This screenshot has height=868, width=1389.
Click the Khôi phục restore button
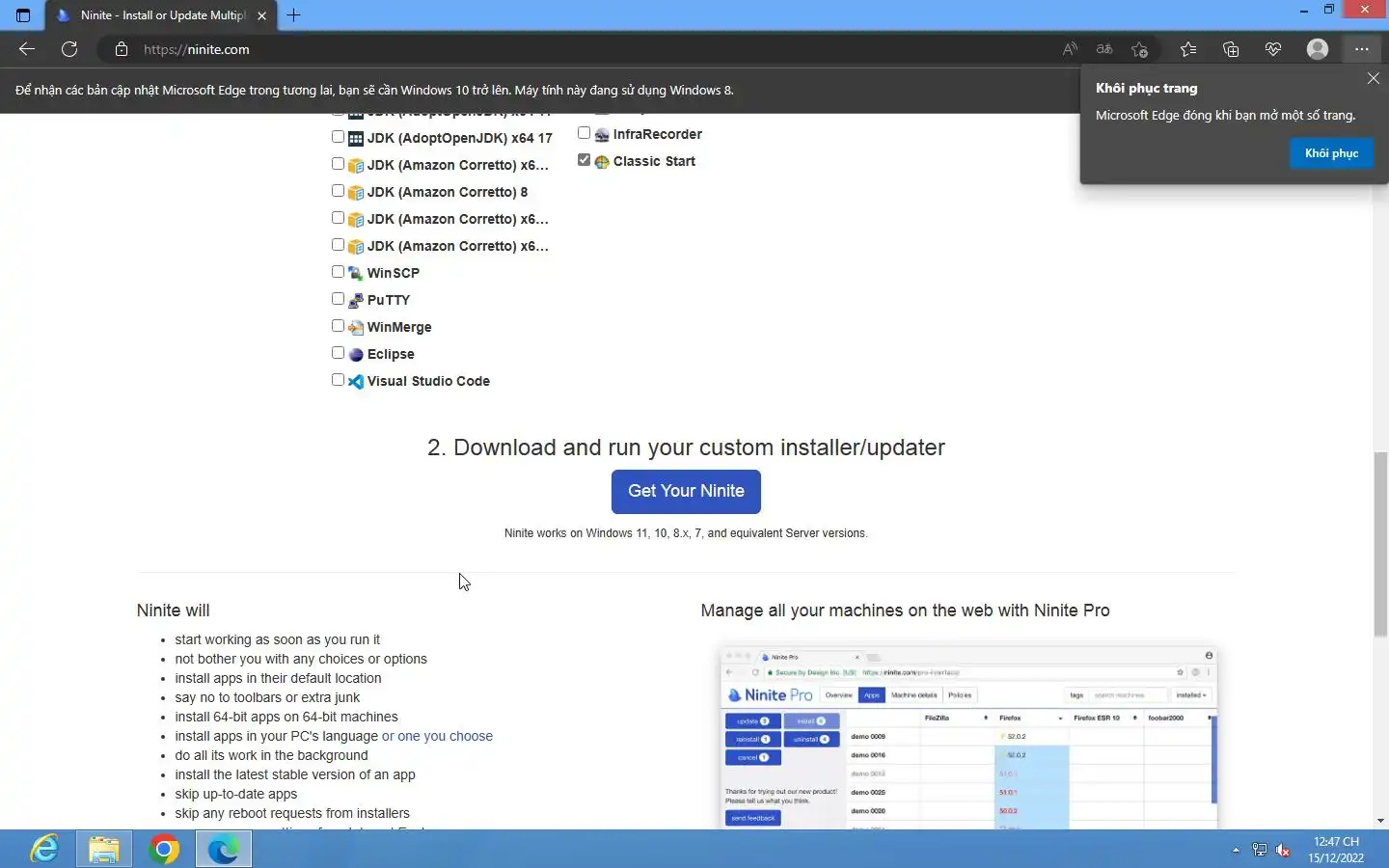[1331, 153]
